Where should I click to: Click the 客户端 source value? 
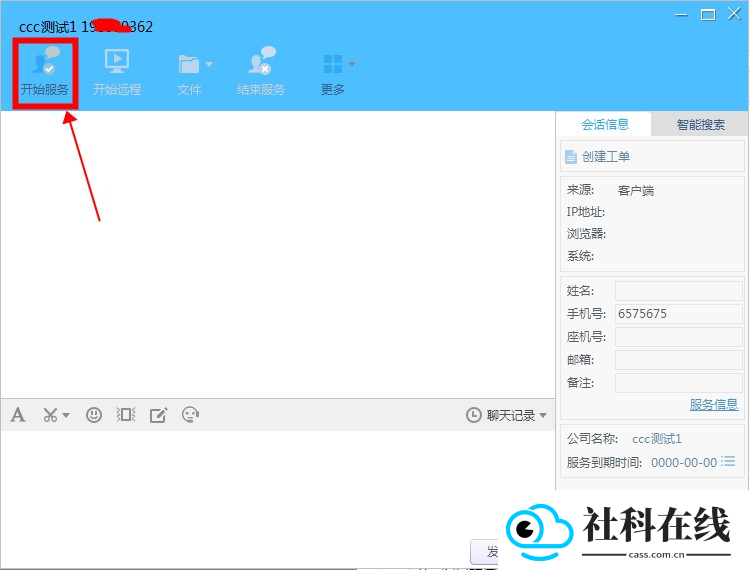coord(636,190)
